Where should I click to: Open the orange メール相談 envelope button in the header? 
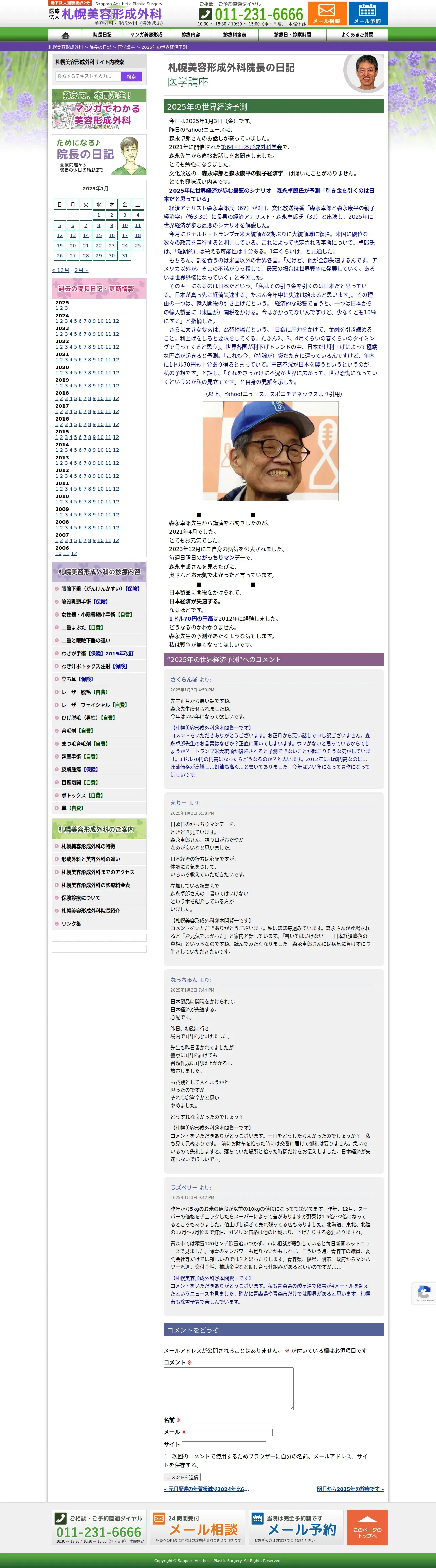(327, 13)
